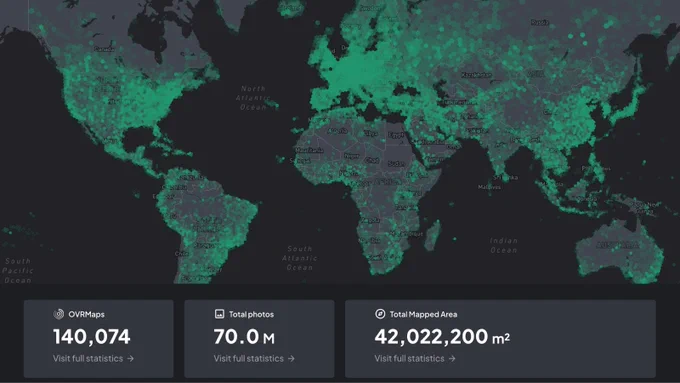Screen dimensions: 680x383
Task: Click the Indian Ocean map label
Action: pos(503,245)
